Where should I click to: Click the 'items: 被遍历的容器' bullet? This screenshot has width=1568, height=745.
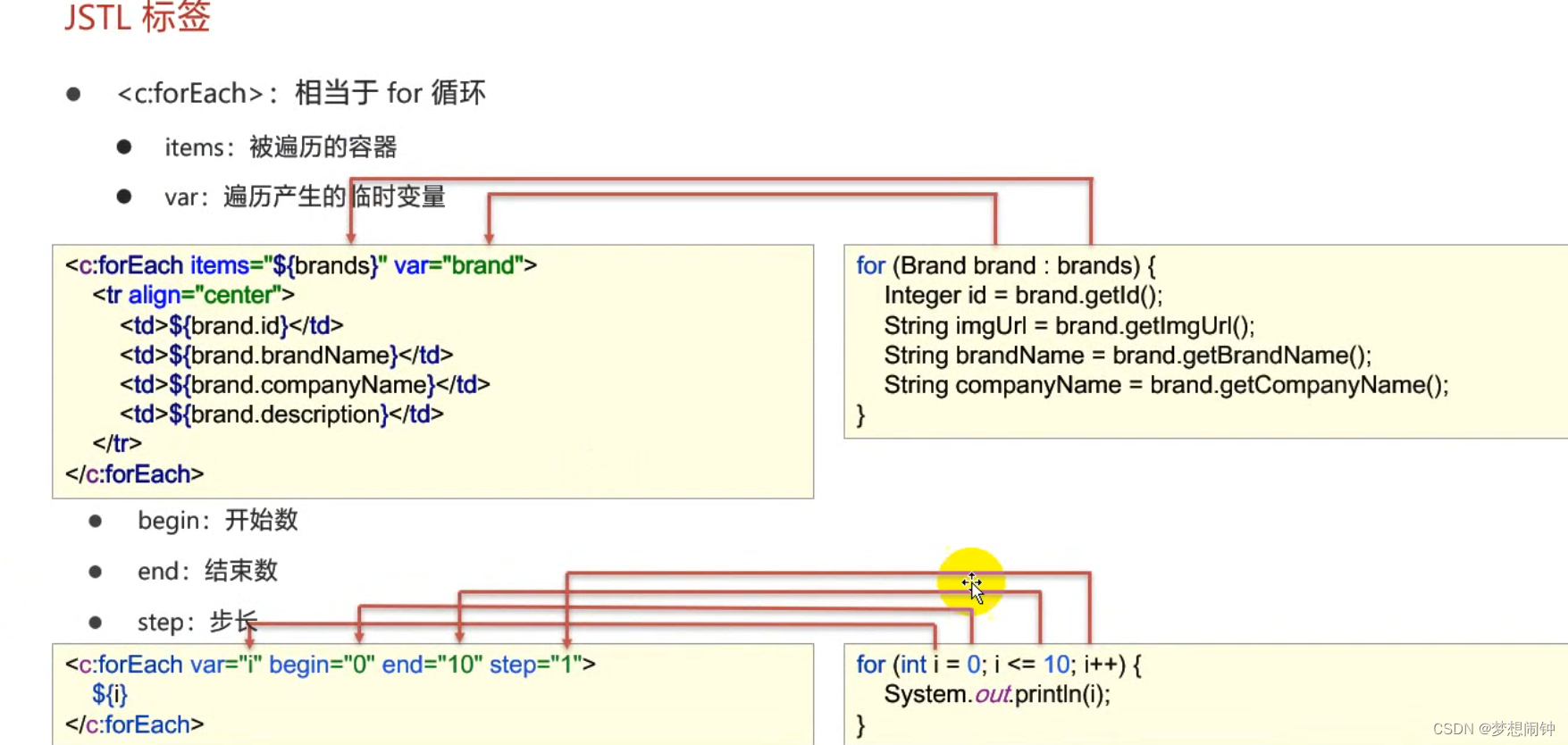coord(281,146)
